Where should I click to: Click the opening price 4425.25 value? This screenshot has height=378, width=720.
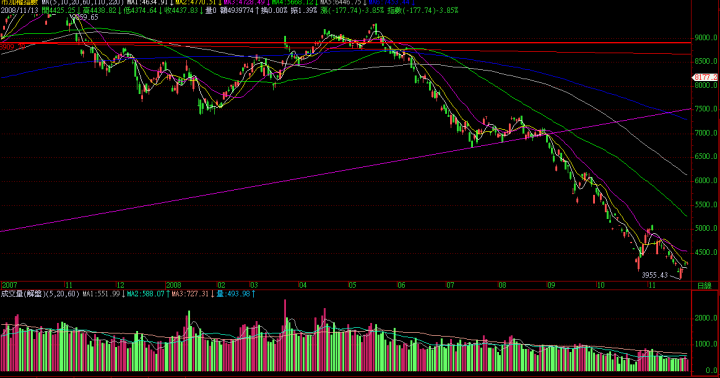(x=62, y=10)
